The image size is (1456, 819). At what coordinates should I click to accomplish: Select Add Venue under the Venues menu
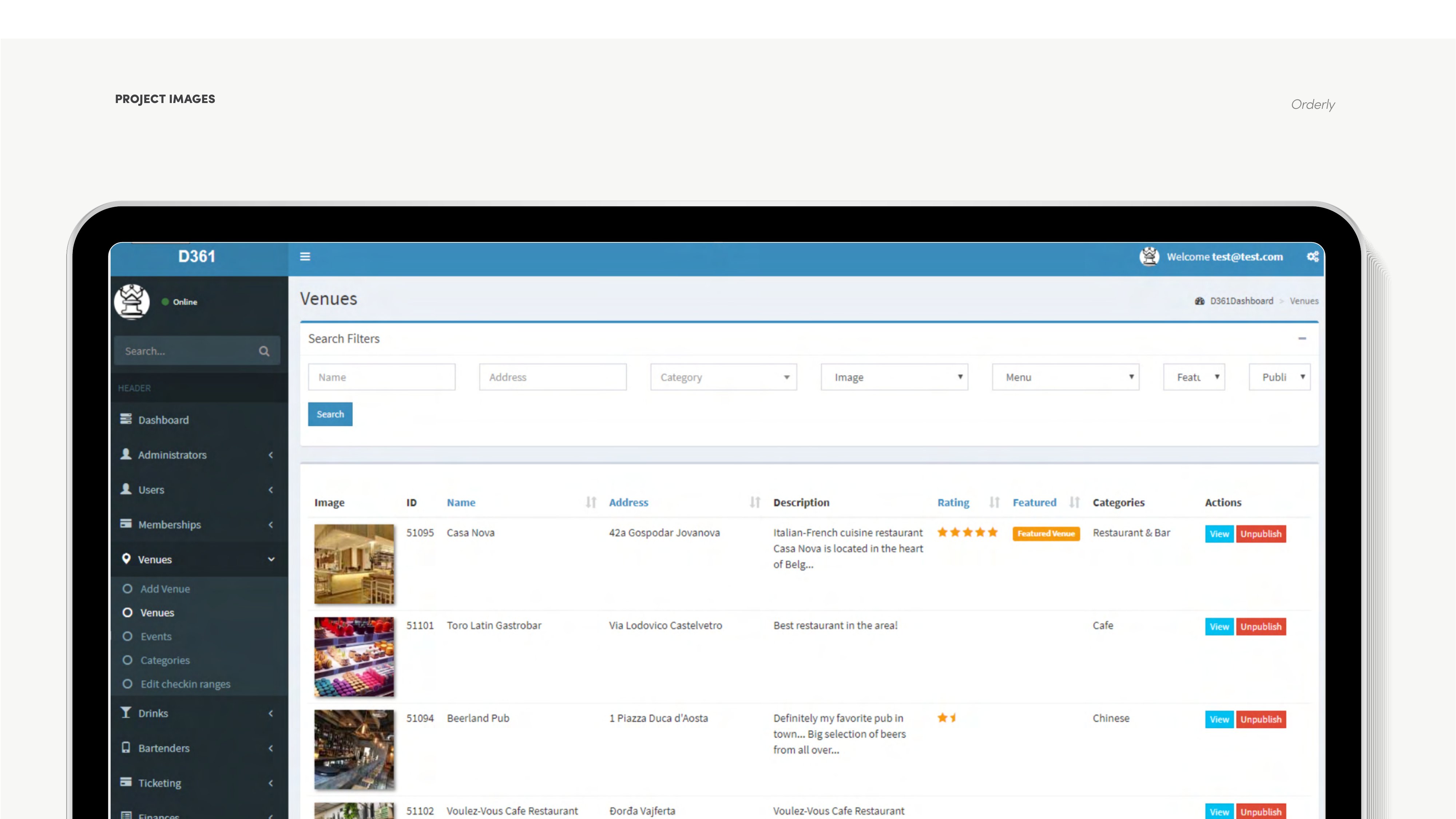pyautogui.click(x=164, y=588)
